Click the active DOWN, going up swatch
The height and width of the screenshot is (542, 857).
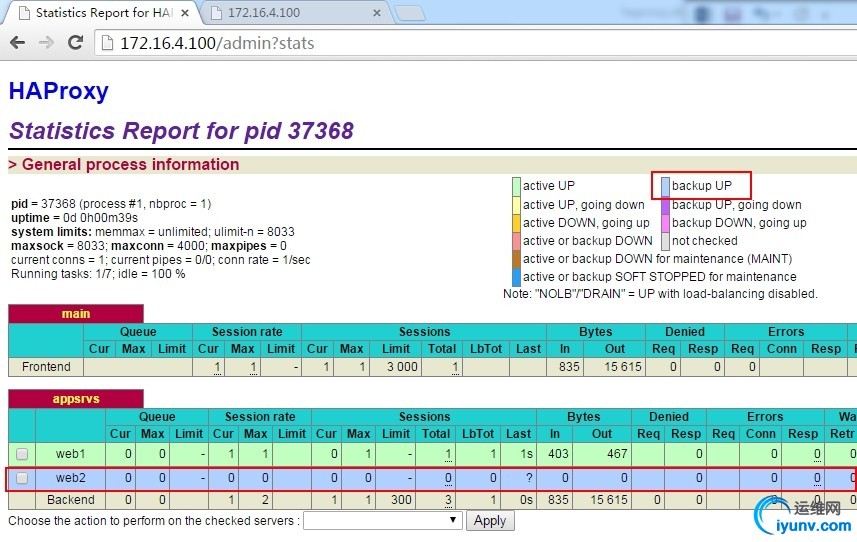[516, 222]
